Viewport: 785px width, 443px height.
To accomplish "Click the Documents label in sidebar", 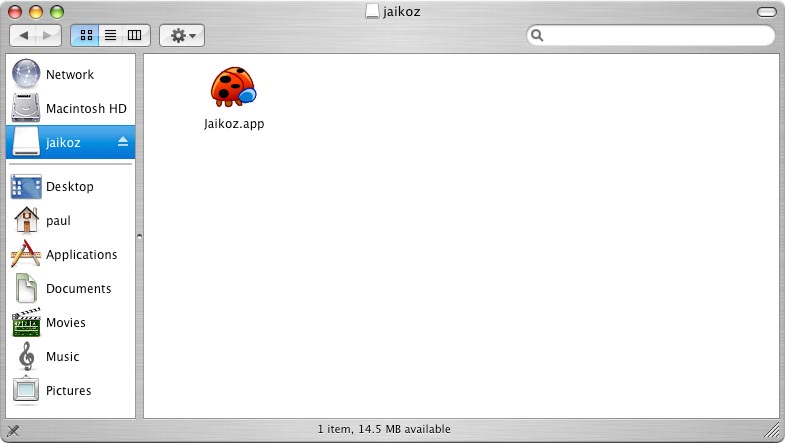I will point(79,289).
